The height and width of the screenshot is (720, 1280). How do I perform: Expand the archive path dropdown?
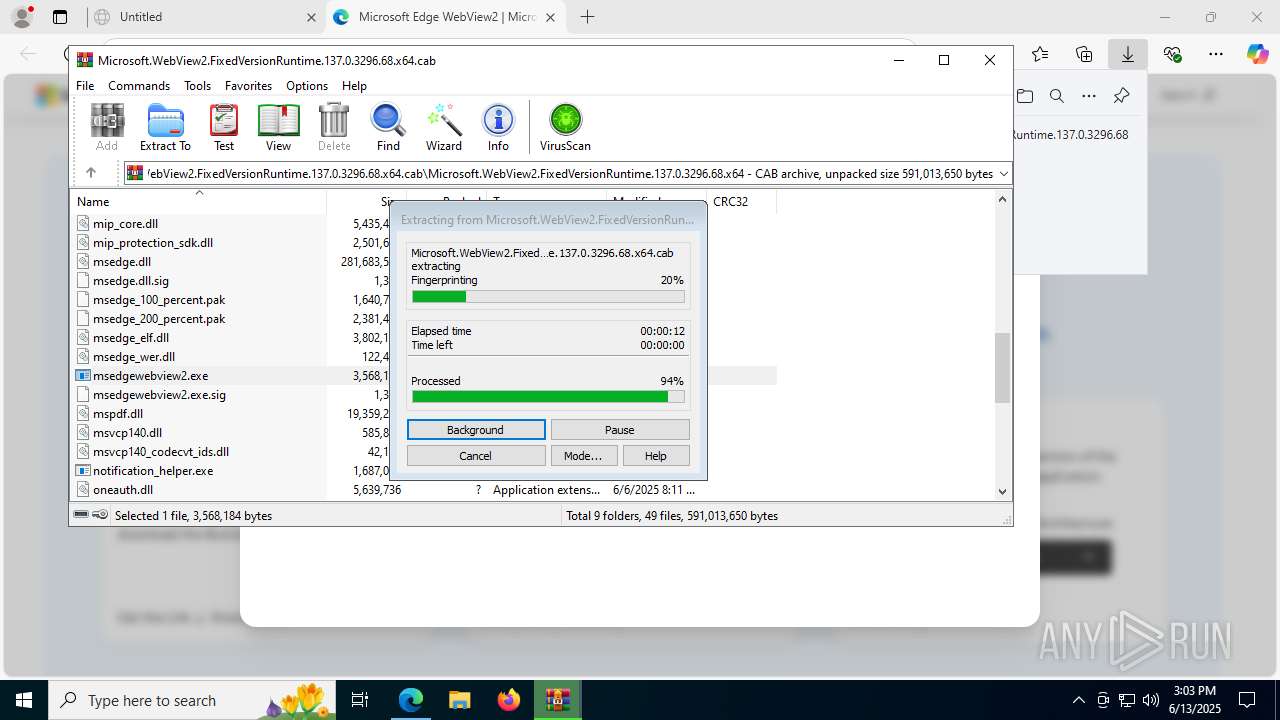[1004, 173]
